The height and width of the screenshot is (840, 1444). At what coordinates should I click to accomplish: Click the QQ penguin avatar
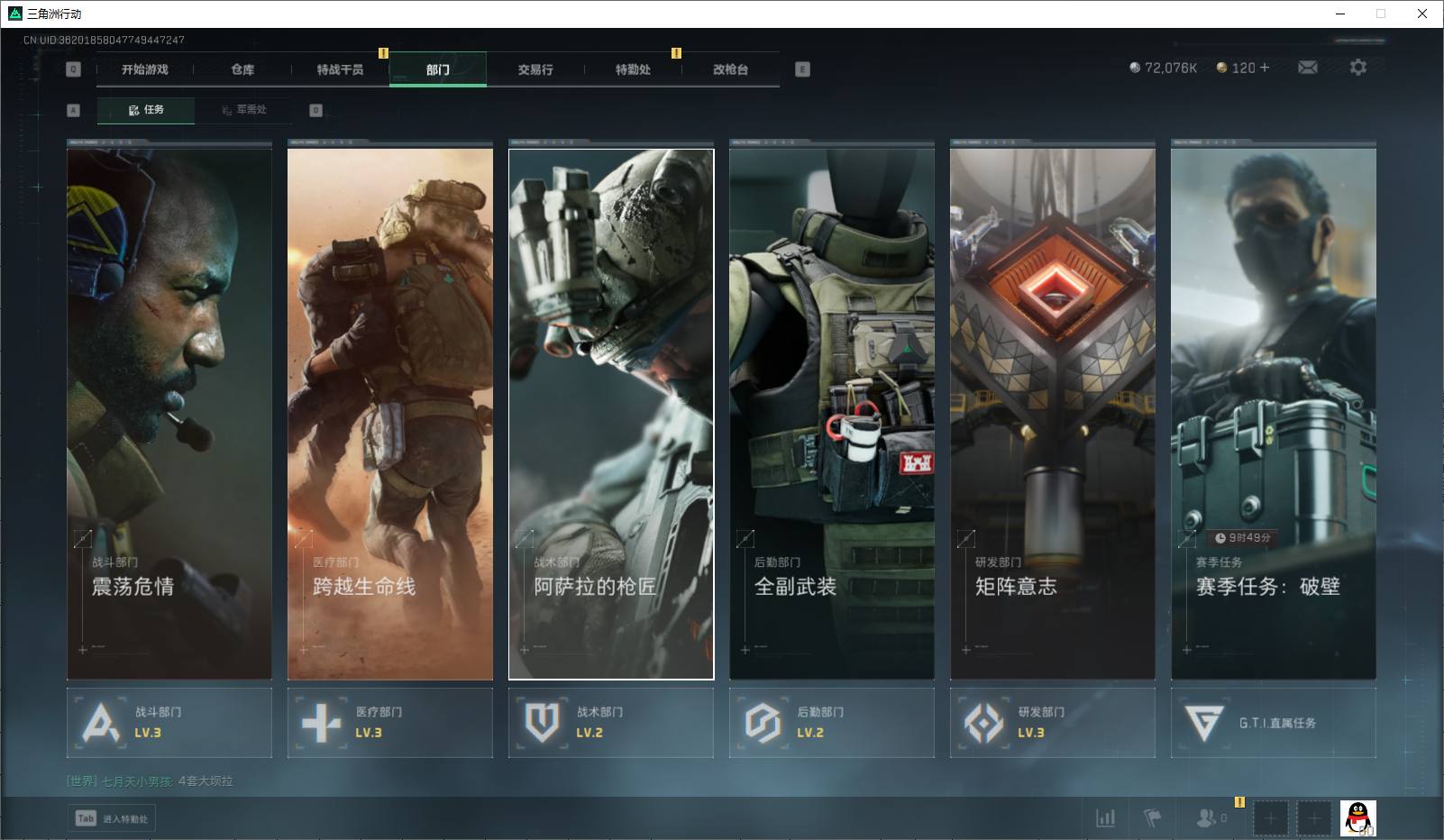(1357, 817)
